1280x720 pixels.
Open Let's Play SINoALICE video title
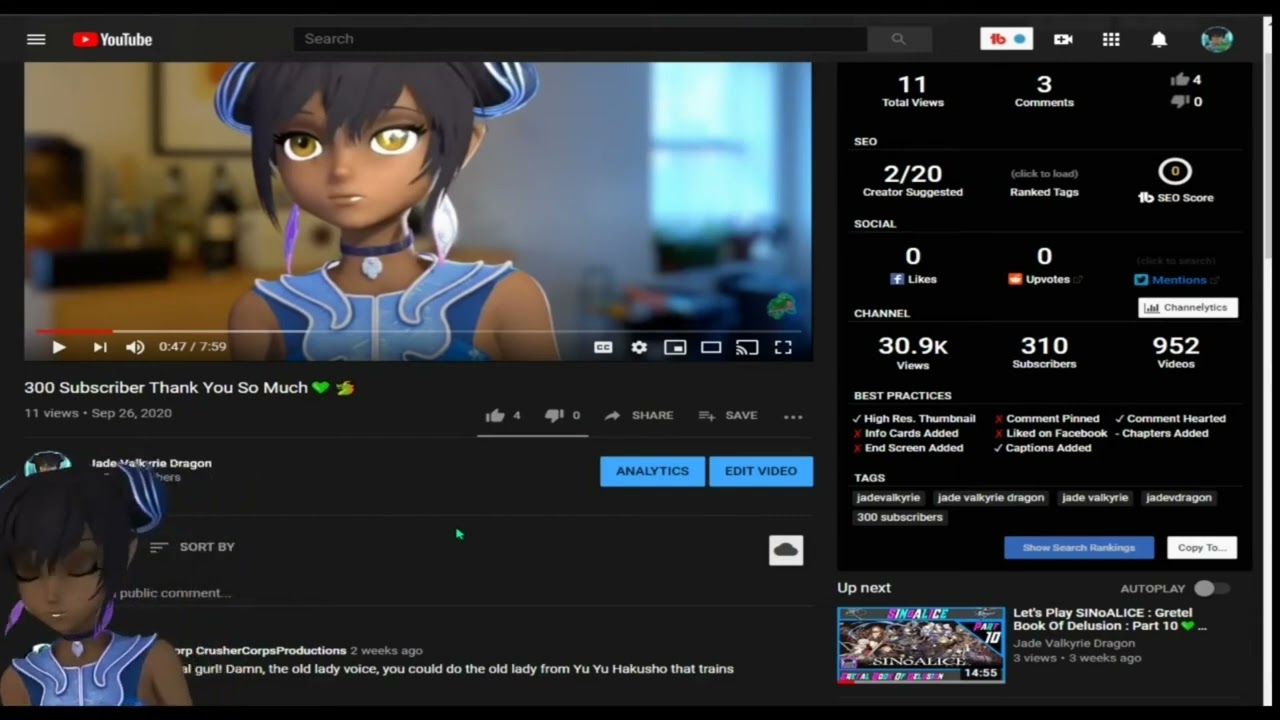[x=1110, y=619]
